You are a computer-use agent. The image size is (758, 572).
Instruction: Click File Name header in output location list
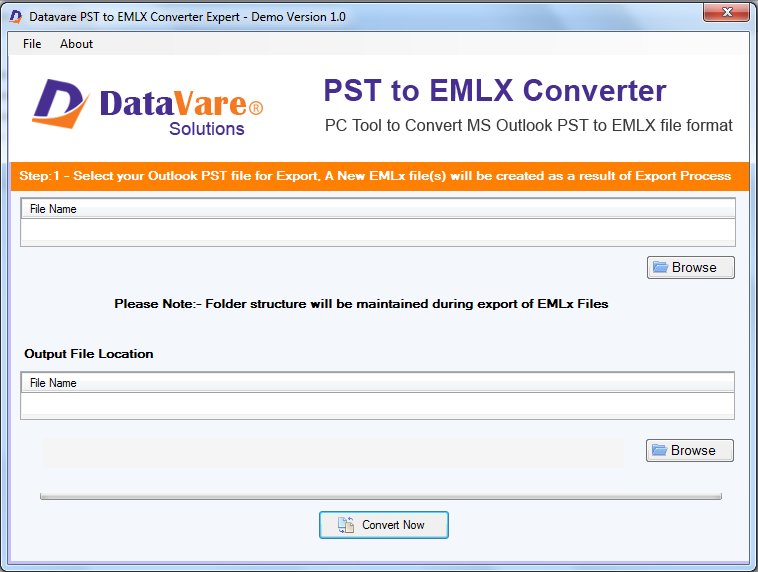tap(54, 383)
